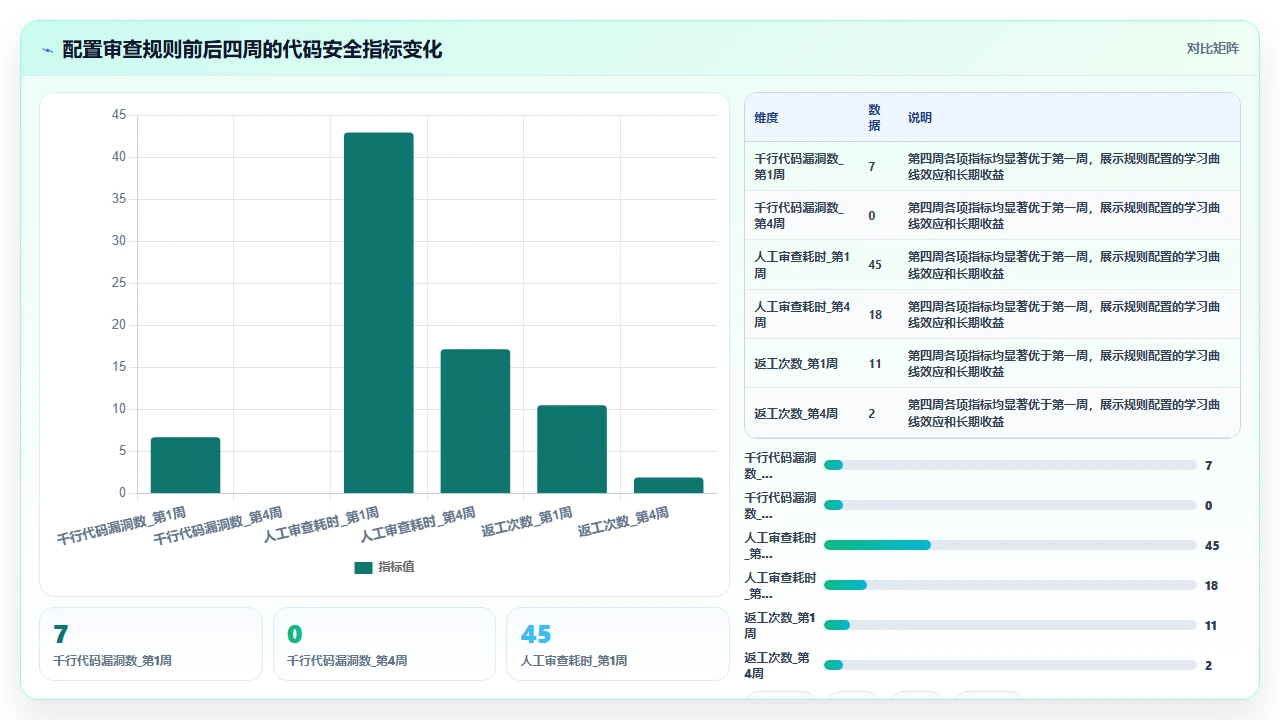The height and width of the screenshot is (720, 1280).
Task: Click x-axis label 返工次数_第4周
Action: pyautogui.click(x=623, y=521)
